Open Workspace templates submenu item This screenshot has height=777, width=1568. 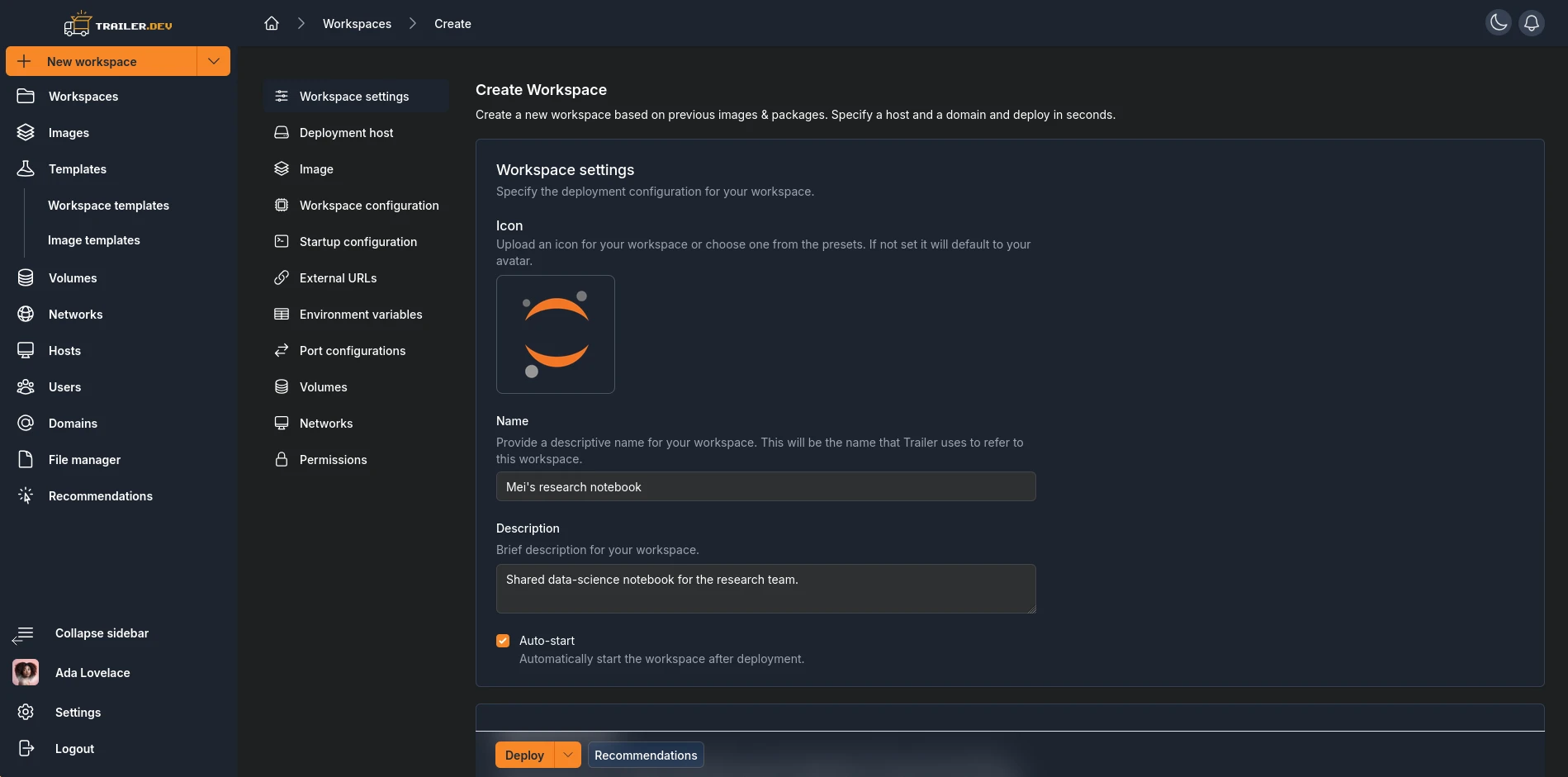[x=108, y=205]
